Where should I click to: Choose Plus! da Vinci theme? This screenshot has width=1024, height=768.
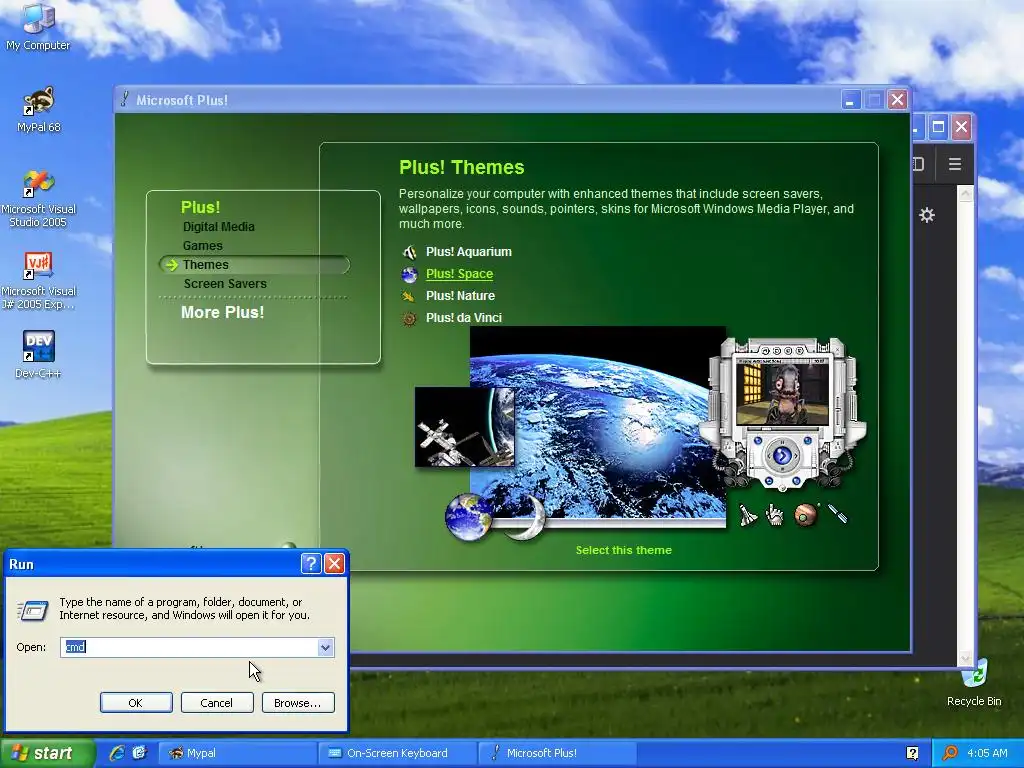(464, 318)
